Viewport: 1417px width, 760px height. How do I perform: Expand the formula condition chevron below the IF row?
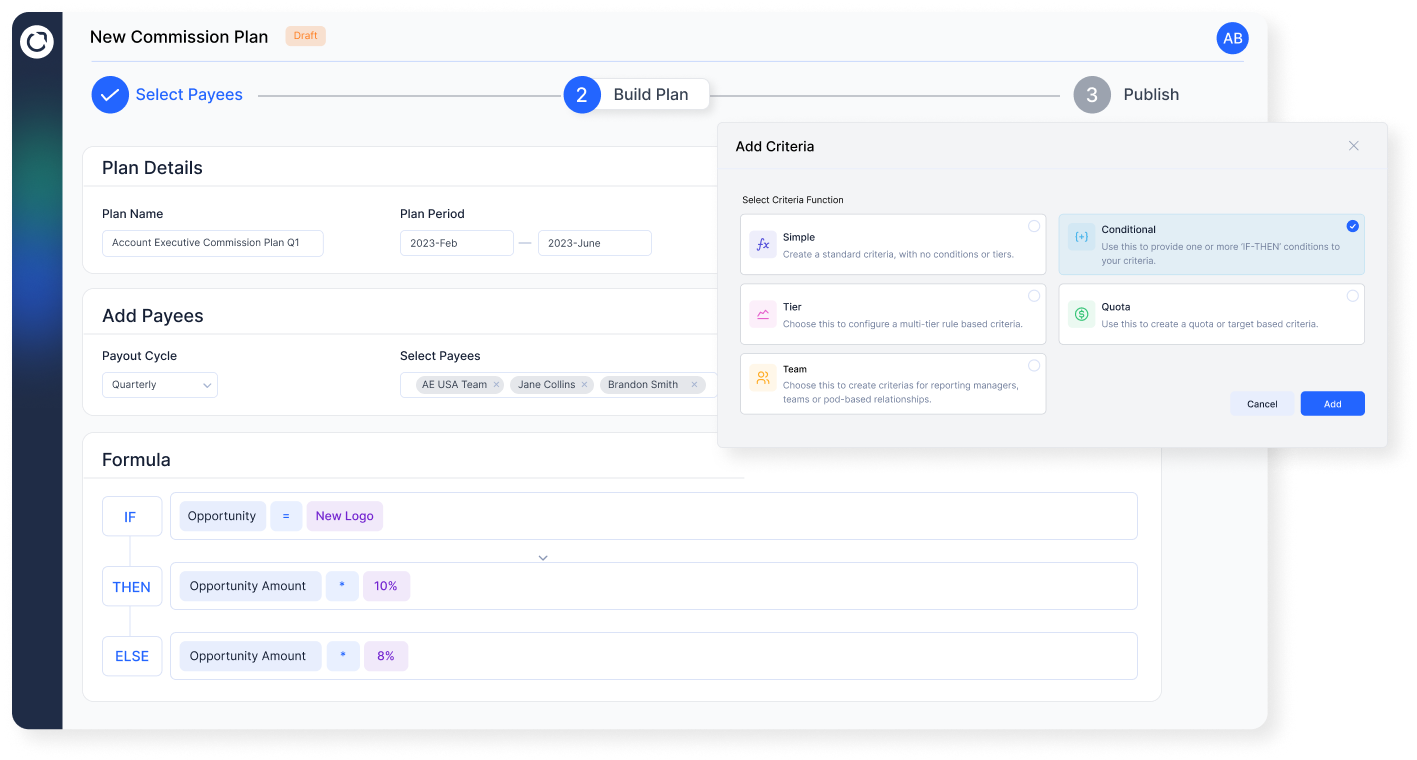(542, 557)
